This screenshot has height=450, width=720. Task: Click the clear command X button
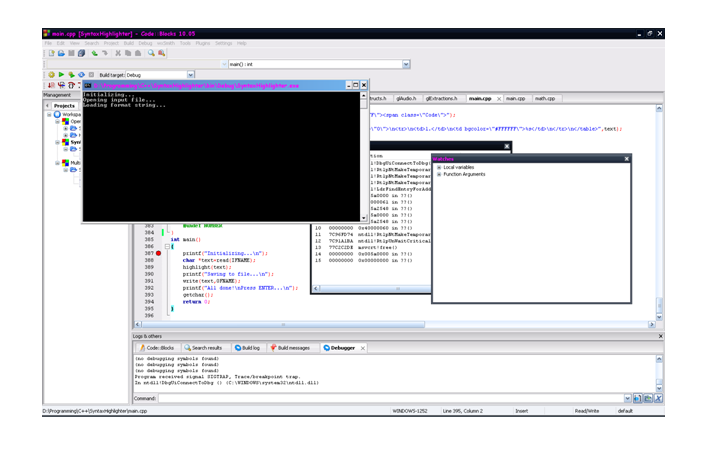(x=658, y=398)
